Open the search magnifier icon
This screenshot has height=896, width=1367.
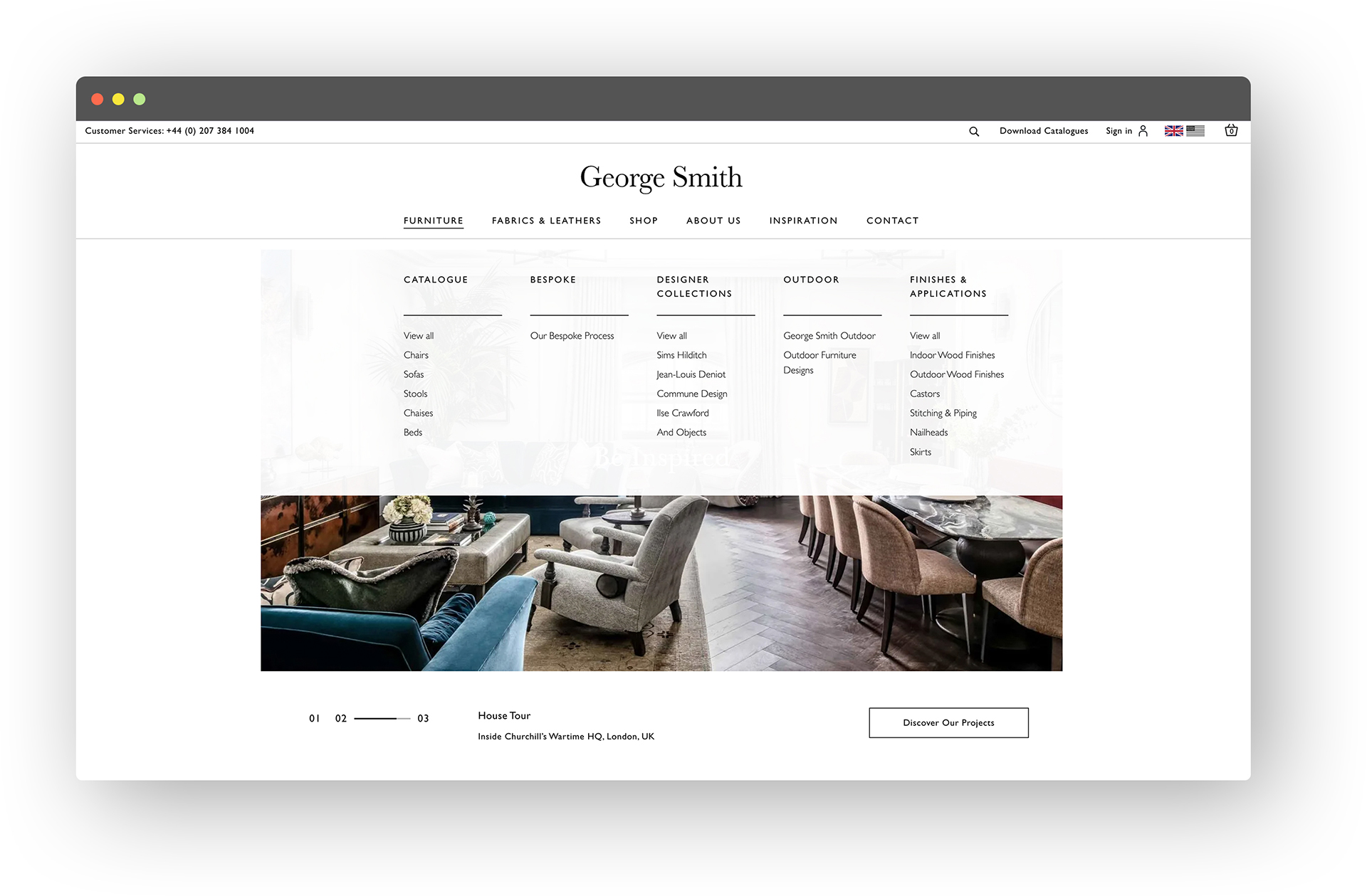[x=973, y=131]
